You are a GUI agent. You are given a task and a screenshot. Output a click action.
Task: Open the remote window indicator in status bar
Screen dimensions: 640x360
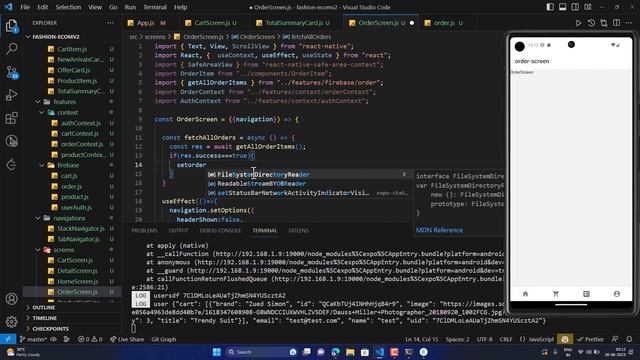[8, 339]
